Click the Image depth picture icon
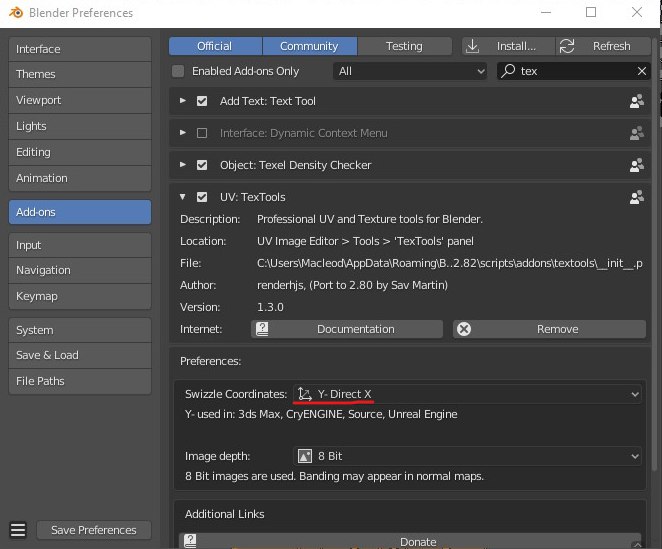This screenshot has height=549, width=662. click(x=304, y=456)
